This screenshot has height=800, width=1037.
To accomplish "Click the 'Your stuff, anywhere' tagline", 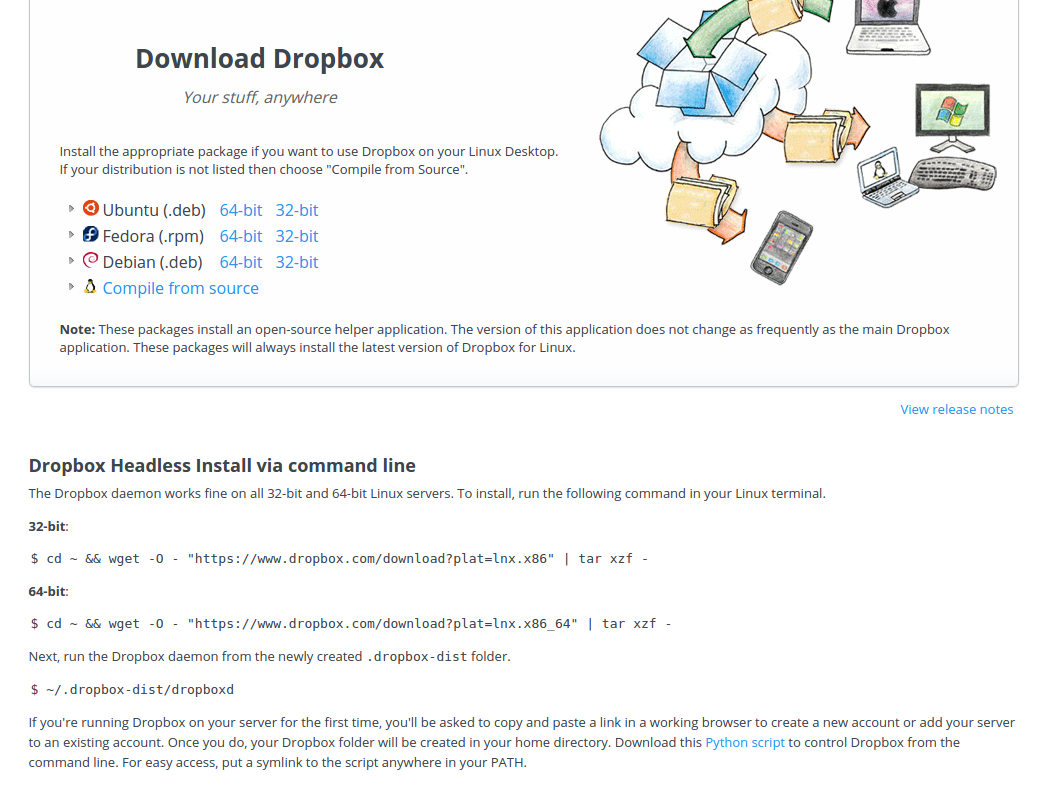I will [260, 97].
